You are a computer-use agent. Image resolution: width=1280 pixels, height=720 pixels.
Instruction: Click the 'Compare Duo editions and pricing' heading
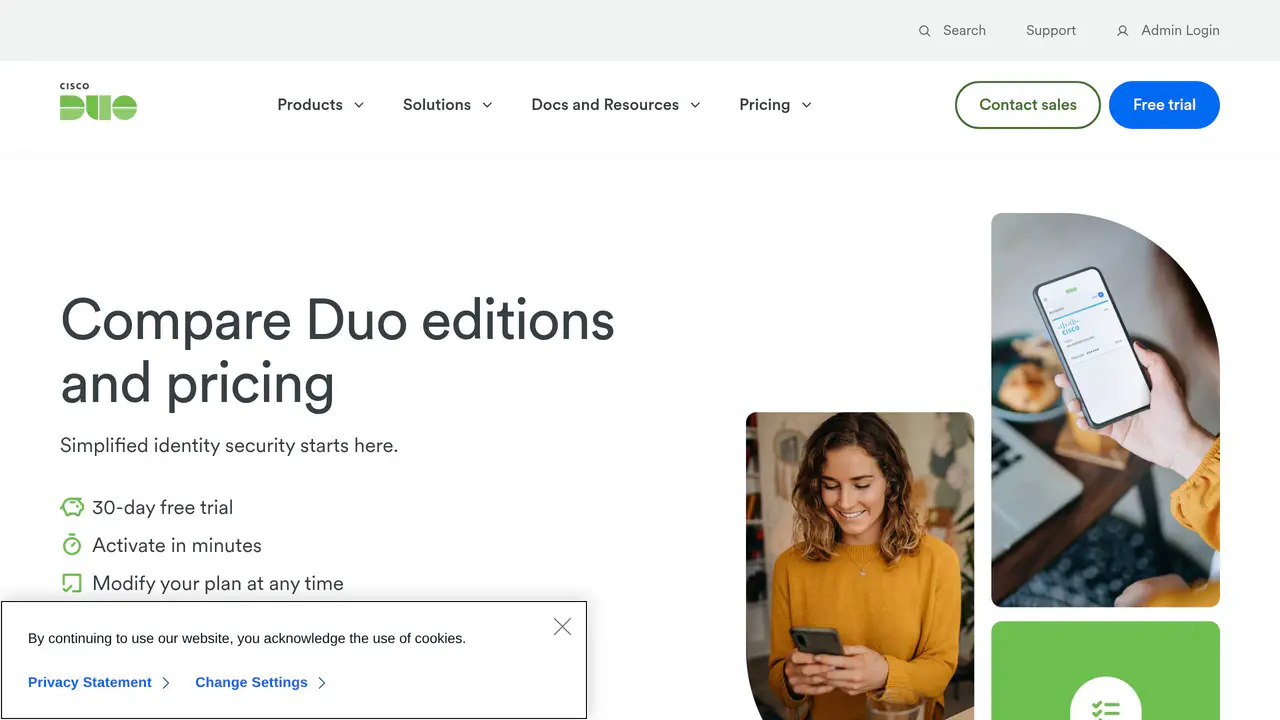click(337, 351)
